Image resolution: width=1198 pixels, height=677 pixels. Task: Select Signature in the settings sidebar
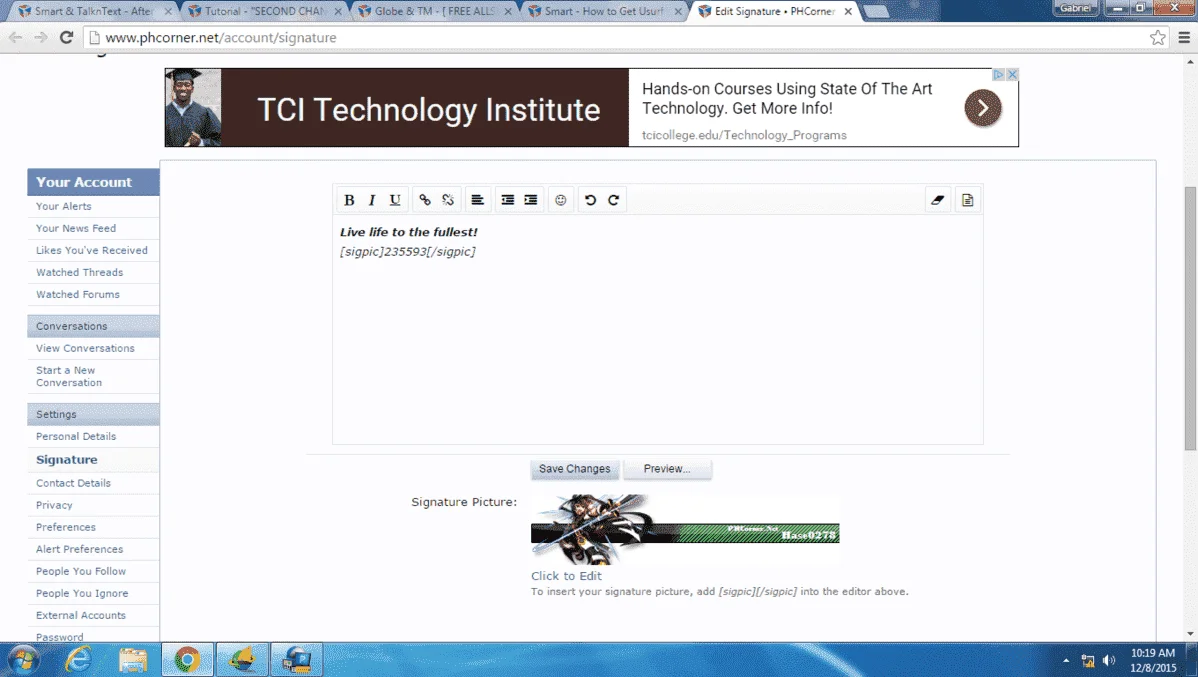click(66, 460)
